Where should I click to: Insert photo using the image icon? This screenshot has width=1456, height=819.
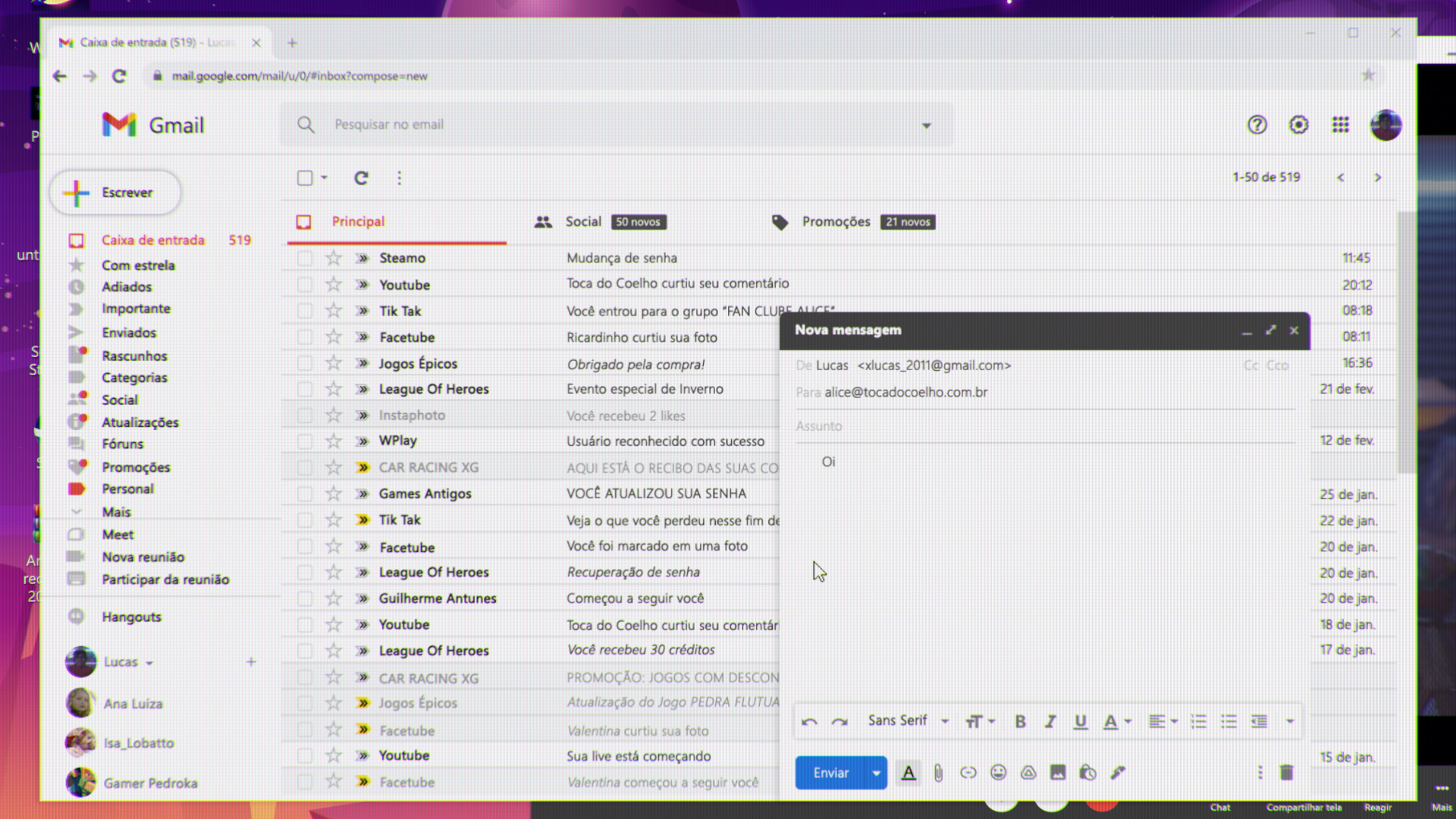tap(1058, 773)
